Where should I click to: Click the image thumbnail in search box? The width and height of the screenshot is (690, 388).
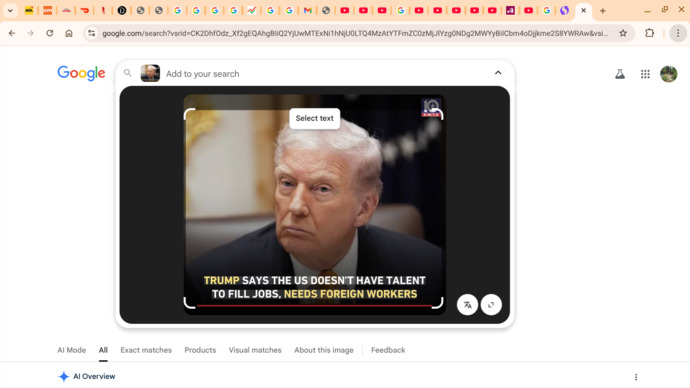[x=150, y=73]
